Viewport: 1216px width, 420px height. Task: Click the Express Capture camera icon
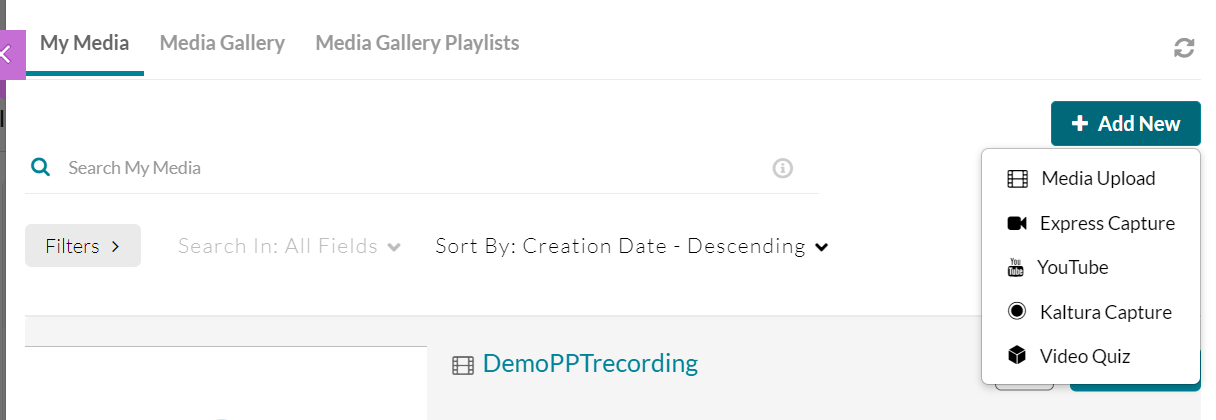click(1017, 223)
